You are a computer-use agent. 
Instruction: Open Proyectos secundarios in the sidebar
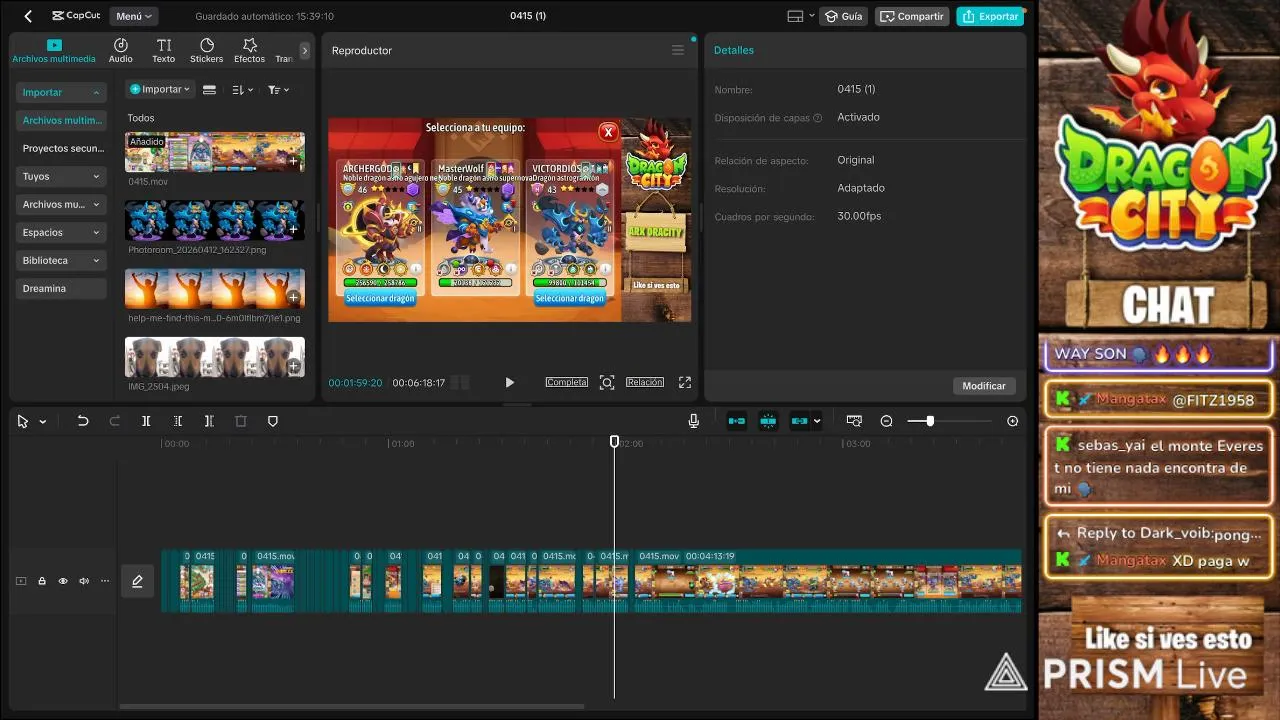(x=61, y=148)
